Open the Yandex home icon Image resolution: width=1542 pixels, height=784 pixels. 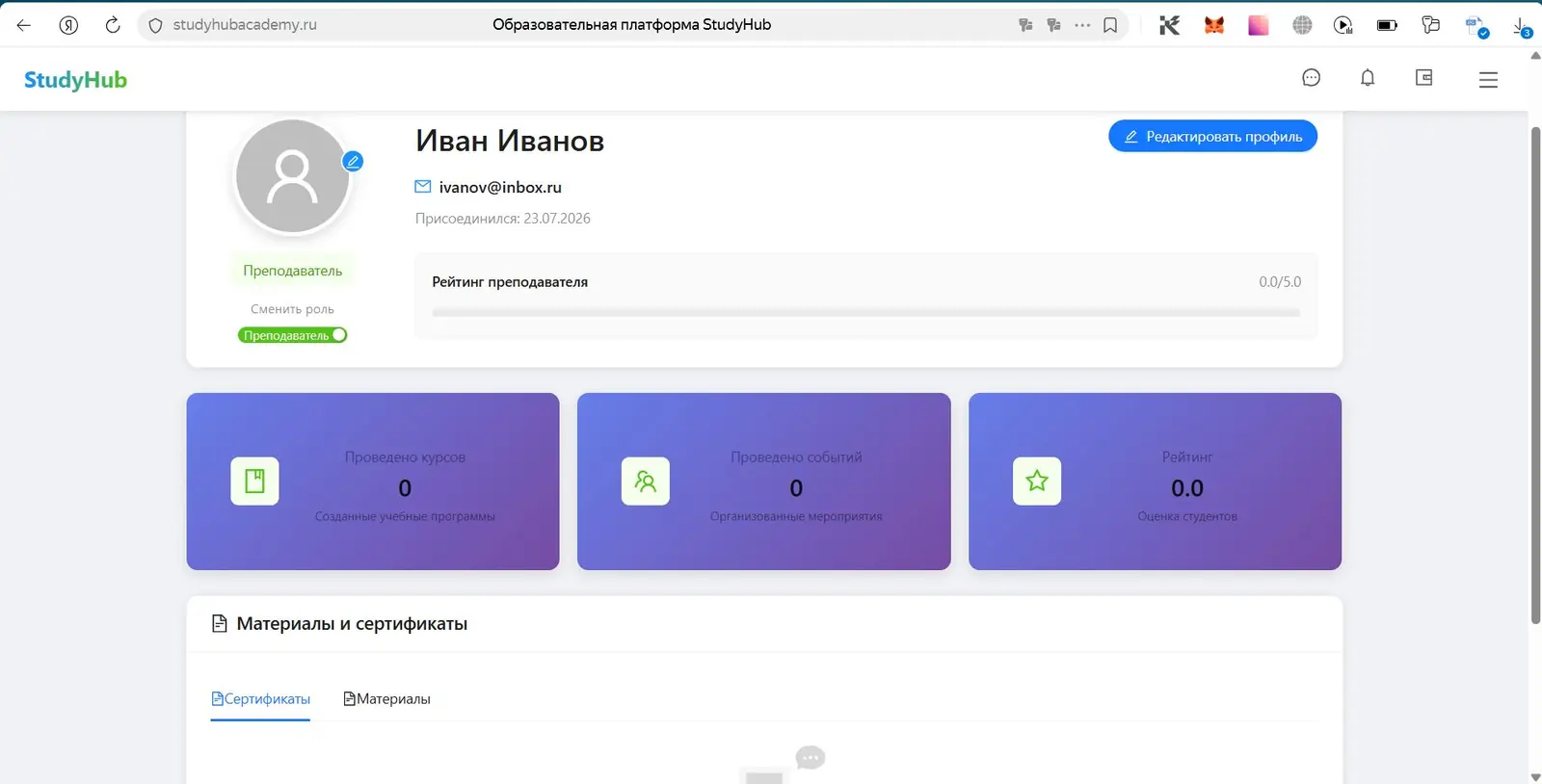point(68,25)
